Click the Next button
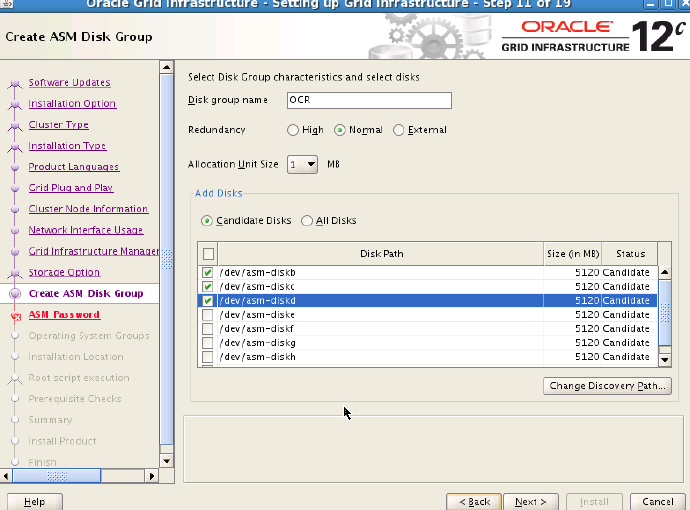Viewport: 690px width, 510px height. [531, 502]
